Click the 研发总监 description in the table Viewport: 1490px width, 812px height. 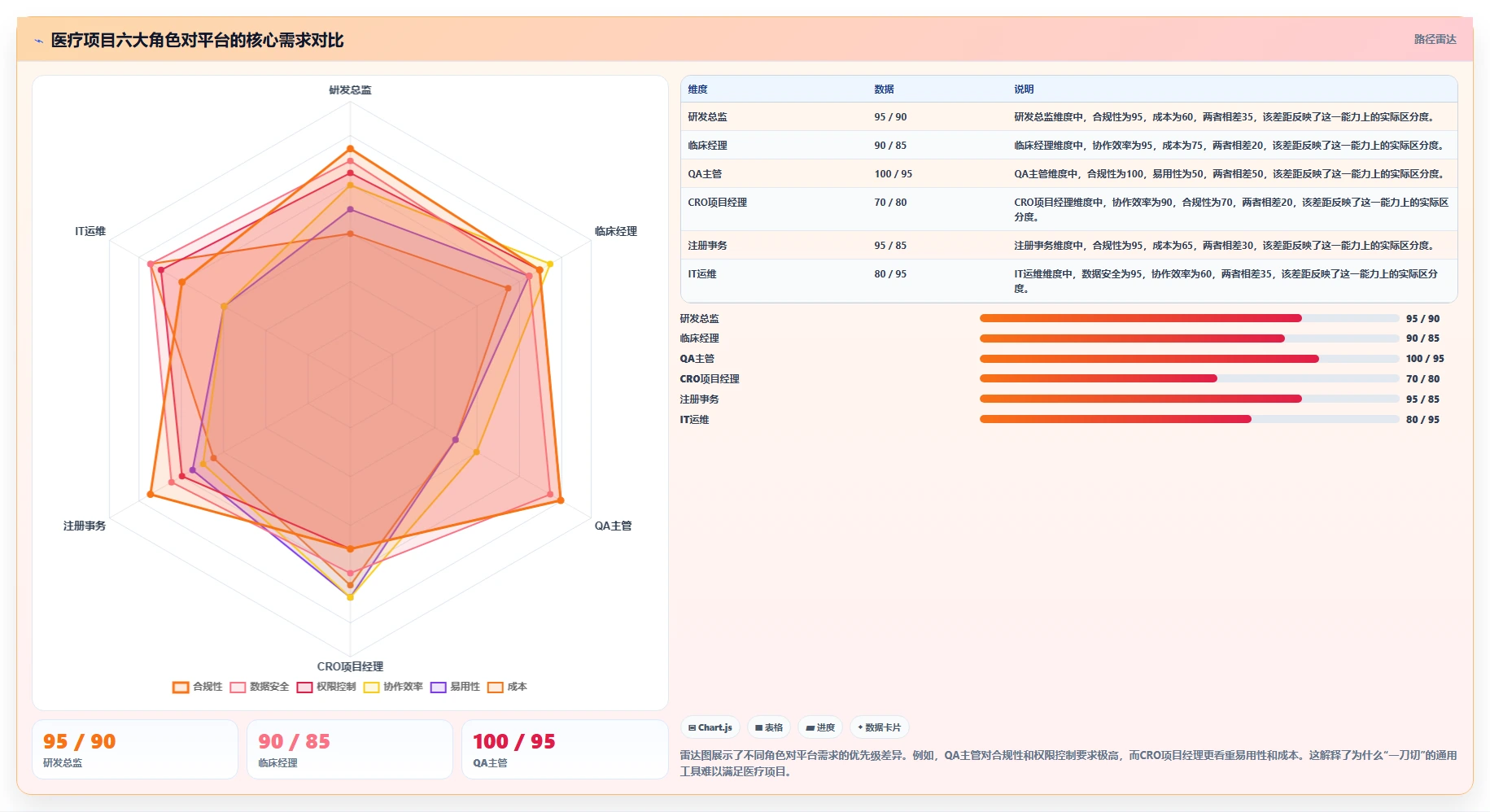coord(1224,117)
